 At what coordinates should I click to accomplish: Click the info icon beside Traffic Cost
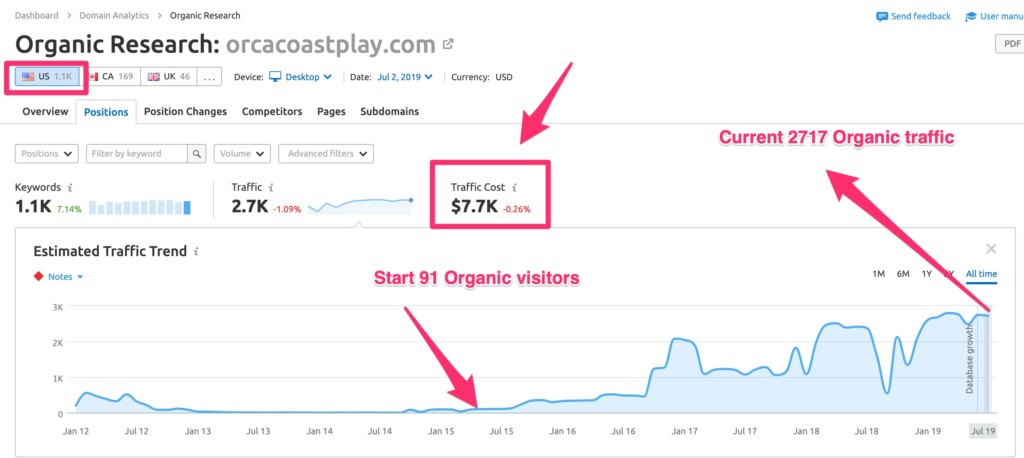[x=515, y=188]
